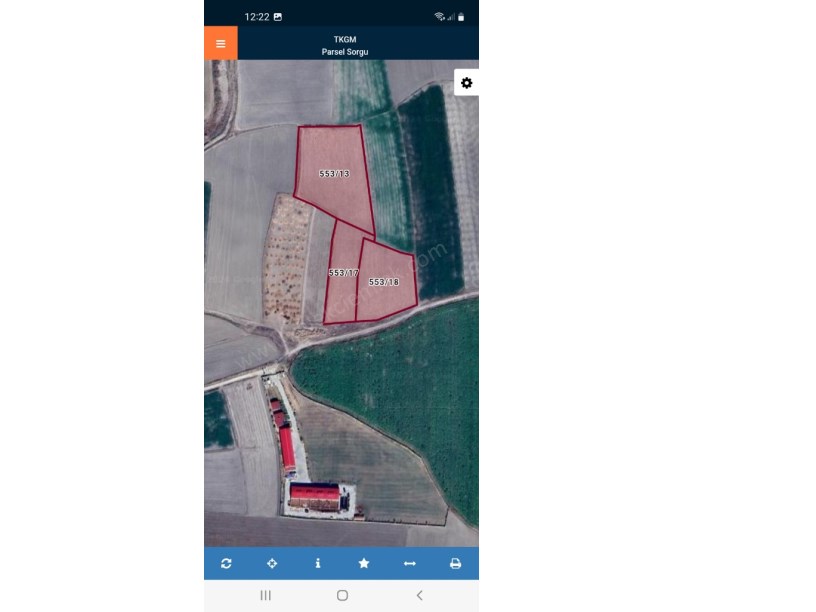Tap the 12:22 clock in status bar
The width and height of the screenshot is (816, 612).
[x=257, y=17]
